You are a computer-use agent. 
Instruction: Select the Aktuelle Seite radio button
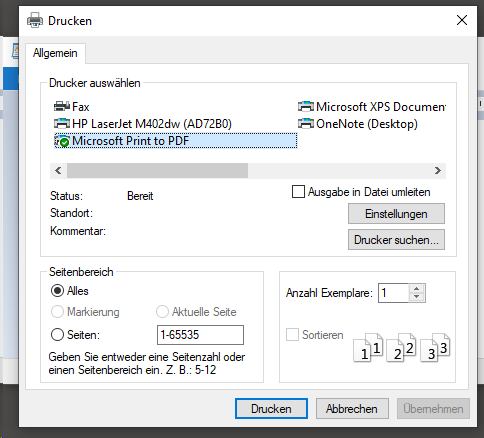tap(162, 312)
